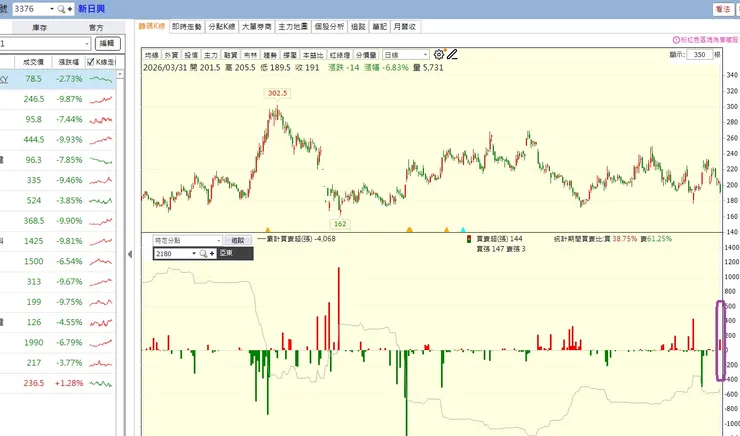This screenshot has width=740, height=436.
Task: Open the broker code 2180 dropdown
Action: [x=193, y=254]
